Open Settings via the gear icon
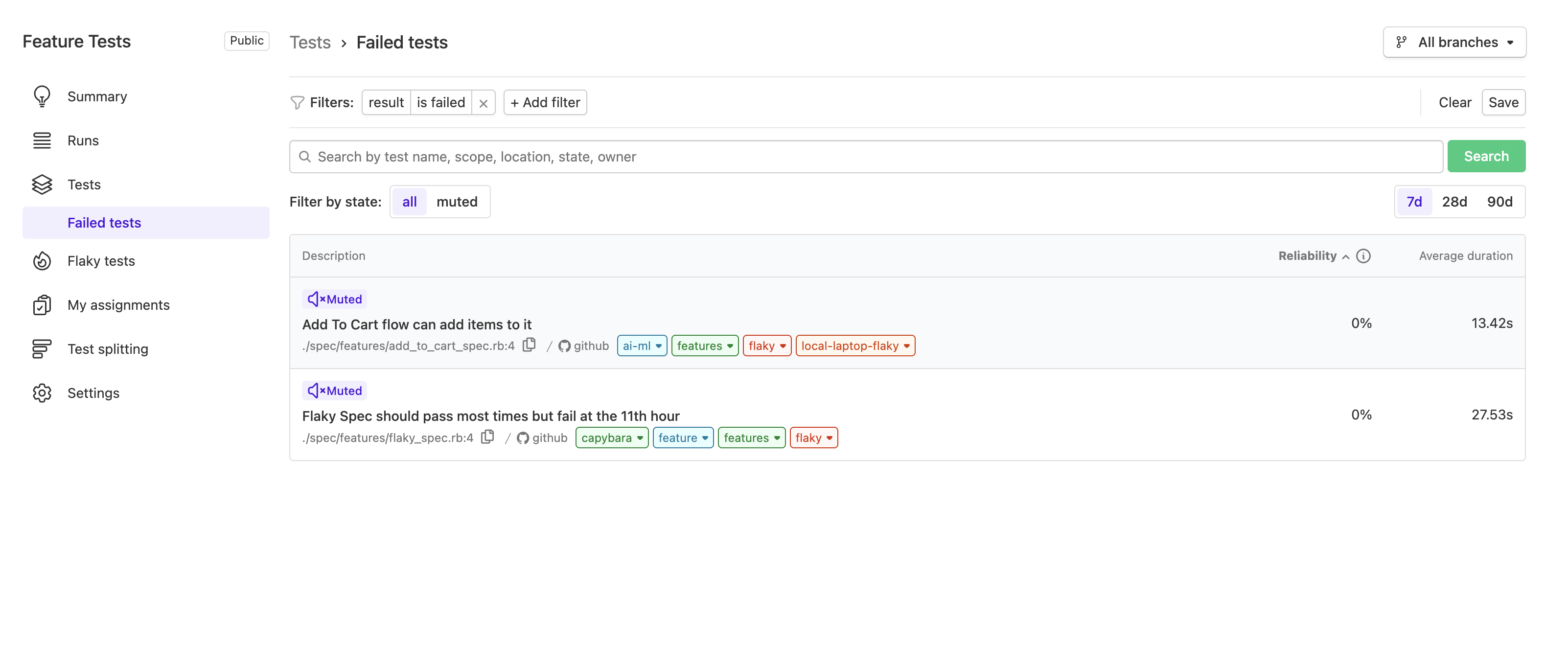 (42, 393)
